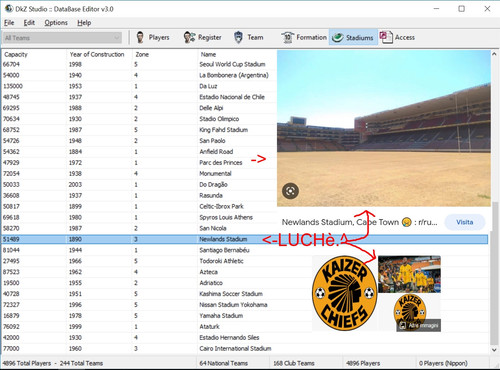This screenshot has width=500, height=370.
Task: Open the Access database icon
Action: [386, 37]
